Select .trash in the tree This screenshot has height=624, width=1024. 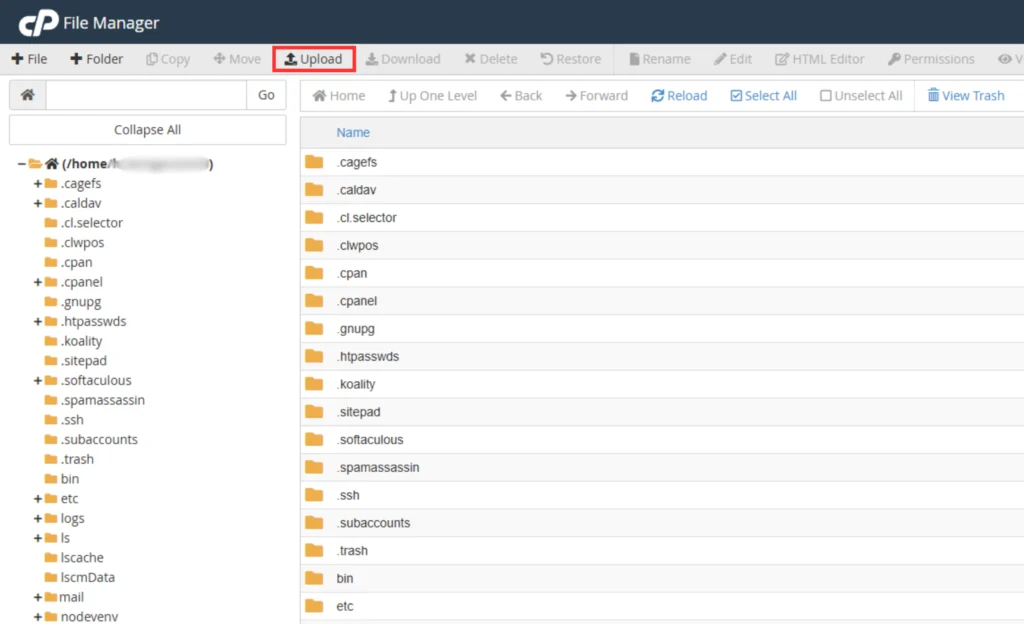tap(77, 459)
